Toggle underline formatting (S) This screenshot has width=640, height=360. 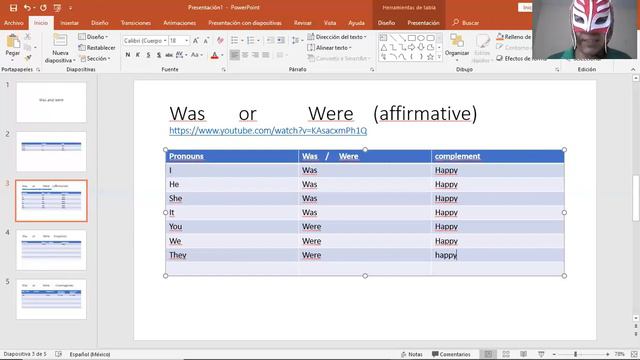tap(148, 55)
